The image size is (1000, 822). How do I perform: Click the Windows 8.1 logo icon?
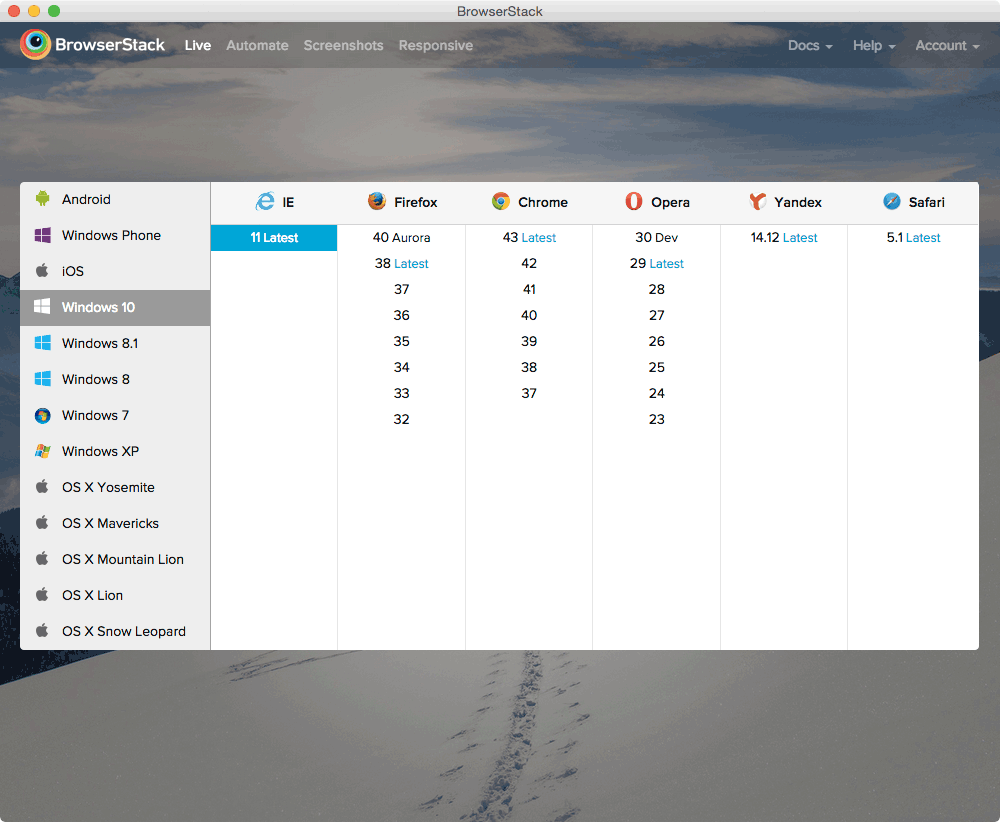tap(43, 343)
